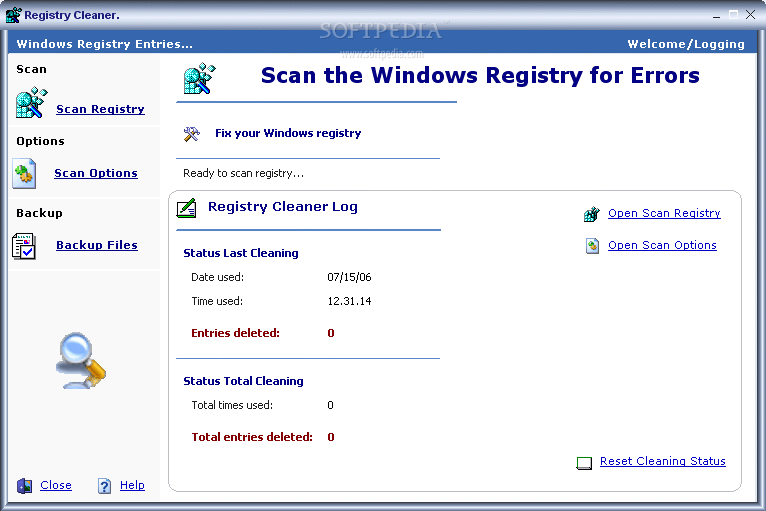The width and height of the screenshot is (766, 511).
Task: Click the Scan Registry sidebar icon
Action: pos(31,103)
